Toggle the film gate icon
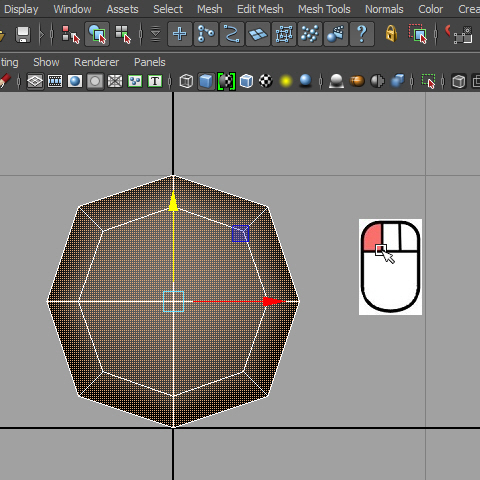The height and width of the screenshot is (480, 480). point(55,81)
